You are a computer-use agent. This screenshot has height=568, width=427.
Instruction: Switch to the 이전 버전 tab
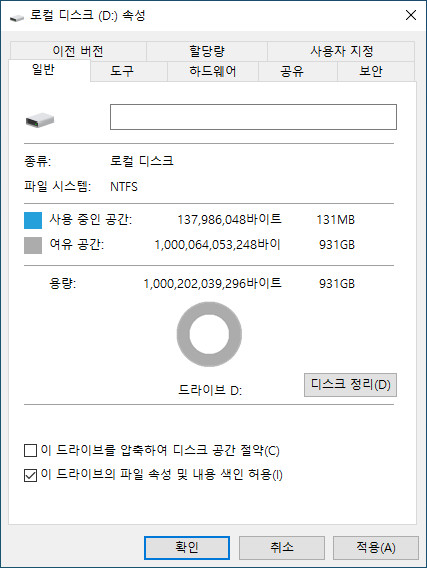point(78,51)
